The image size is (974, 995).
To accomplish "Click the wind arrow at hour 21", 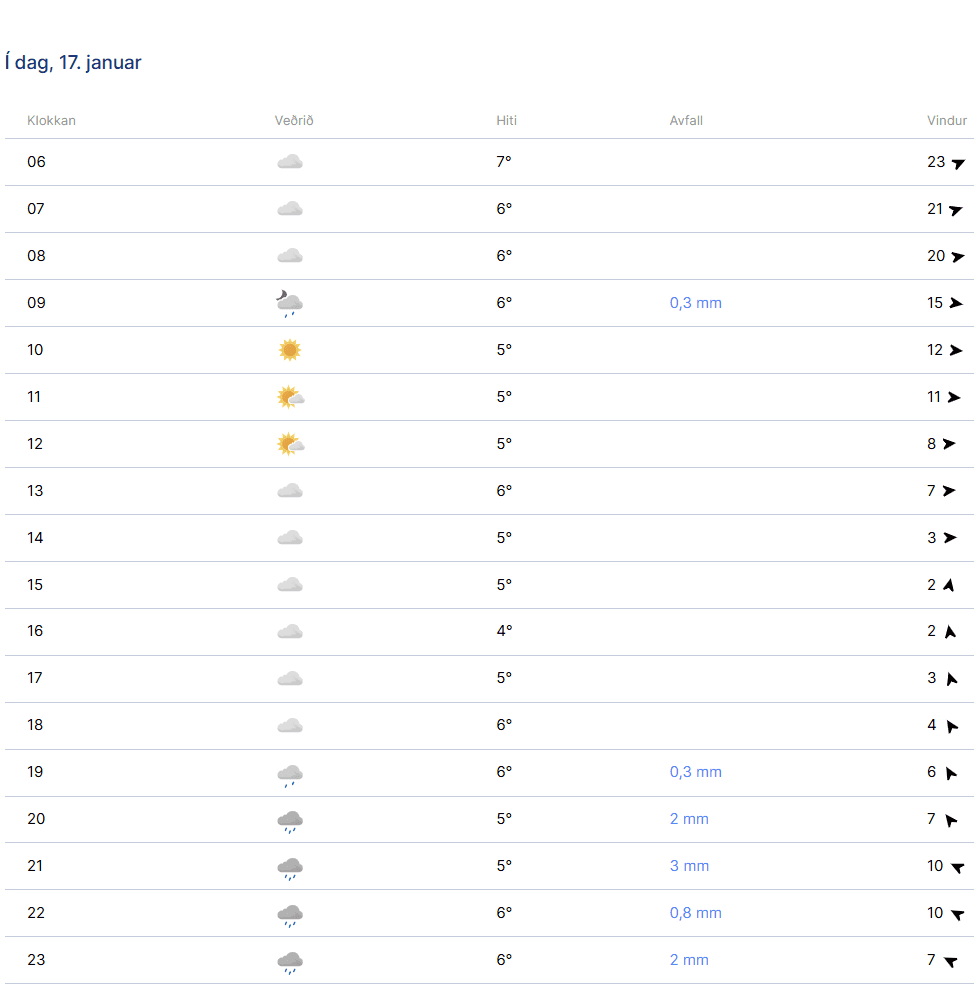I will [x=958, y=867].
